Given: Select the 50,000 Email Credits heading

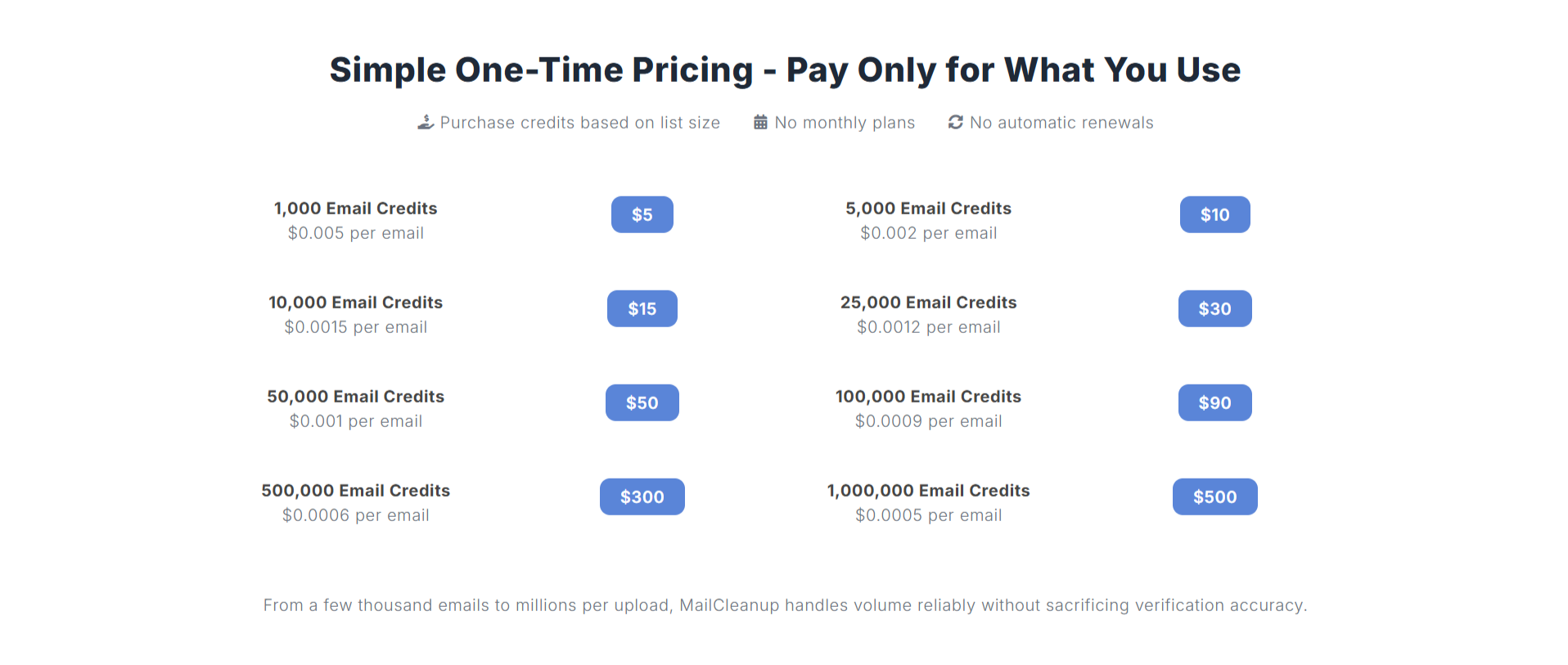Looking at the screenshot, I should click(355, 397).
